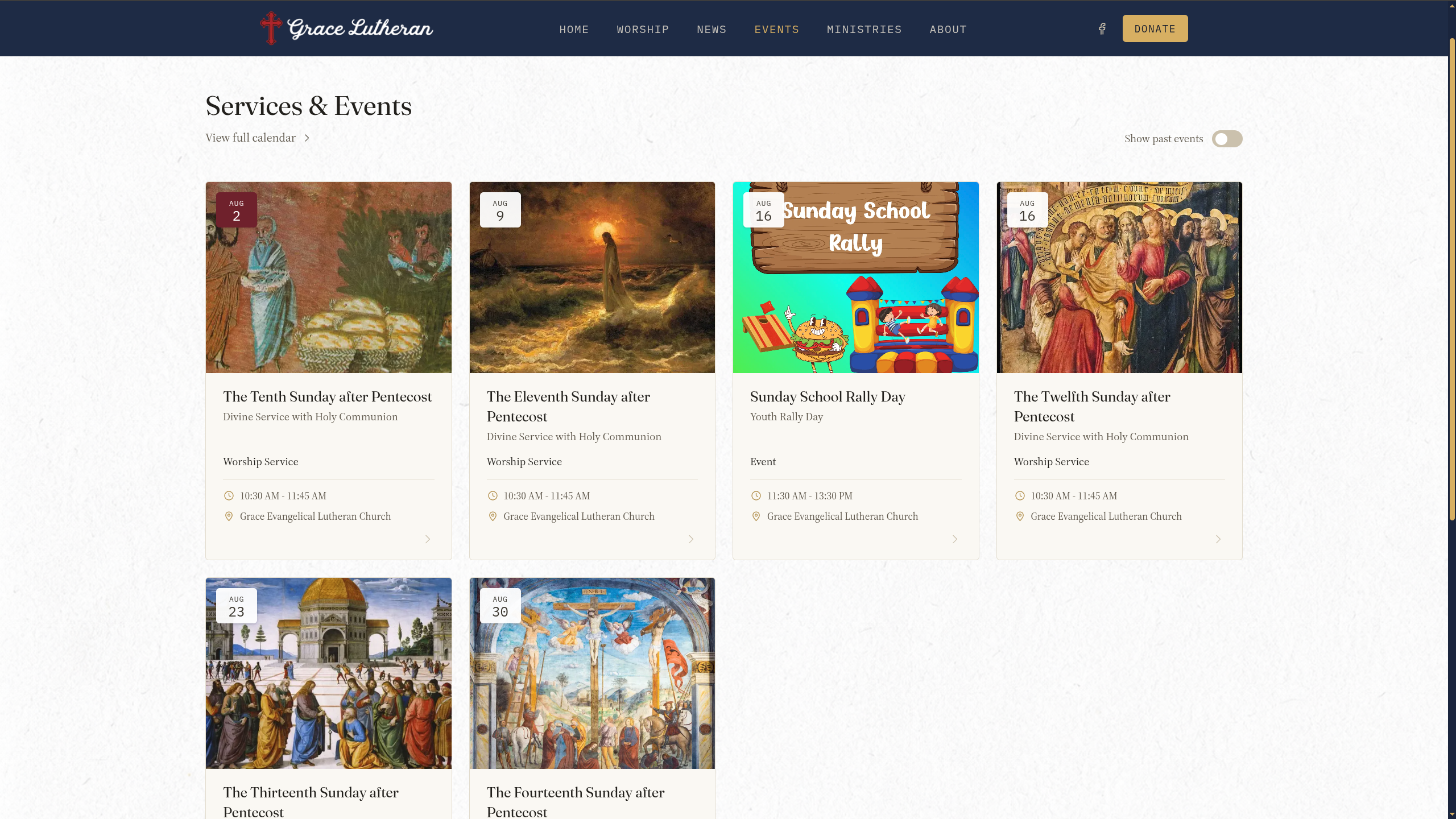This screenshot has height=819, width=1456.
Task: Open Twelfth Sunday card arrow chevron
Action: pos(1218,539)
